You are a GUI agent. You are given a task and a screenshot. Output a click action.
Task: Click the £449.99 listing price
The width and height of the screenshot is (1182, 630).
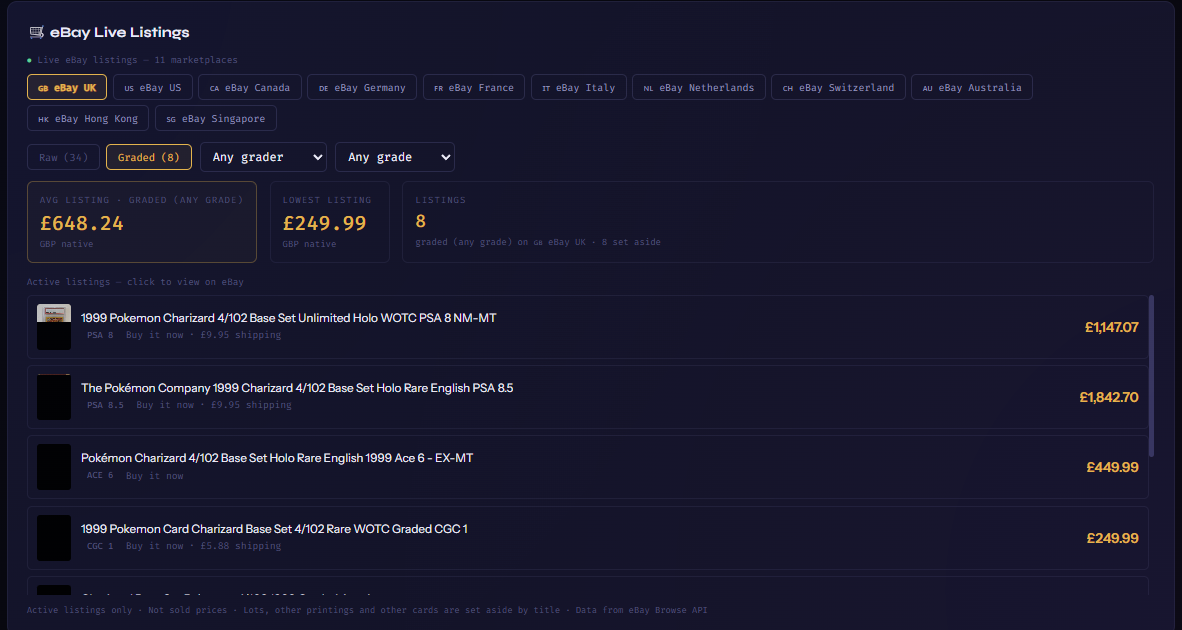[1113, 467]
